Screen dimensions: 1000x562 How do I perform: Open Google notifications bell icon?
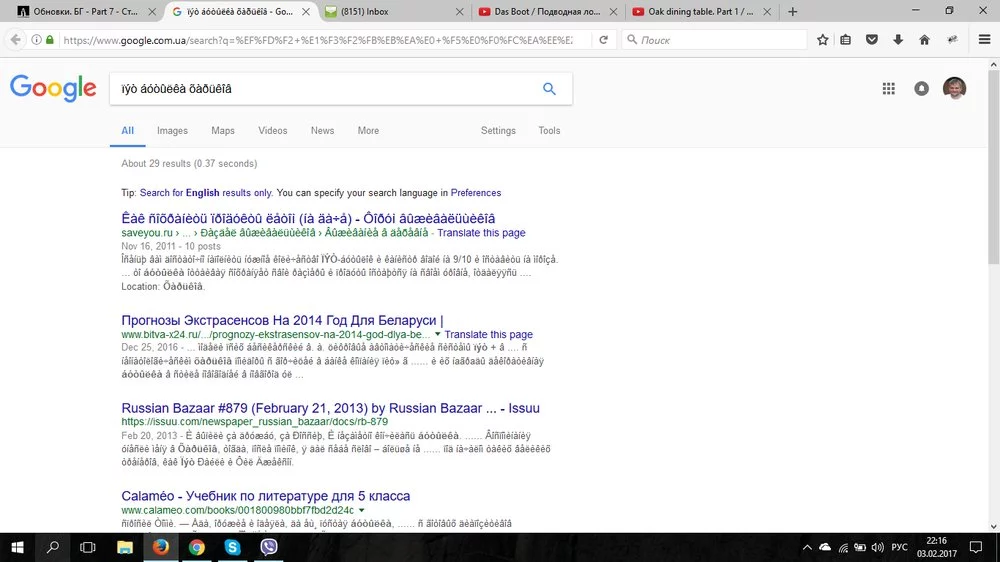tap(922, 89)
